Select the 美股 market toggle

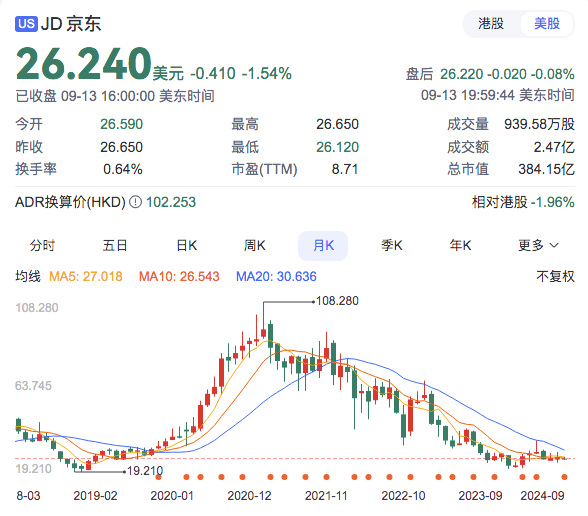coord(547,24)
